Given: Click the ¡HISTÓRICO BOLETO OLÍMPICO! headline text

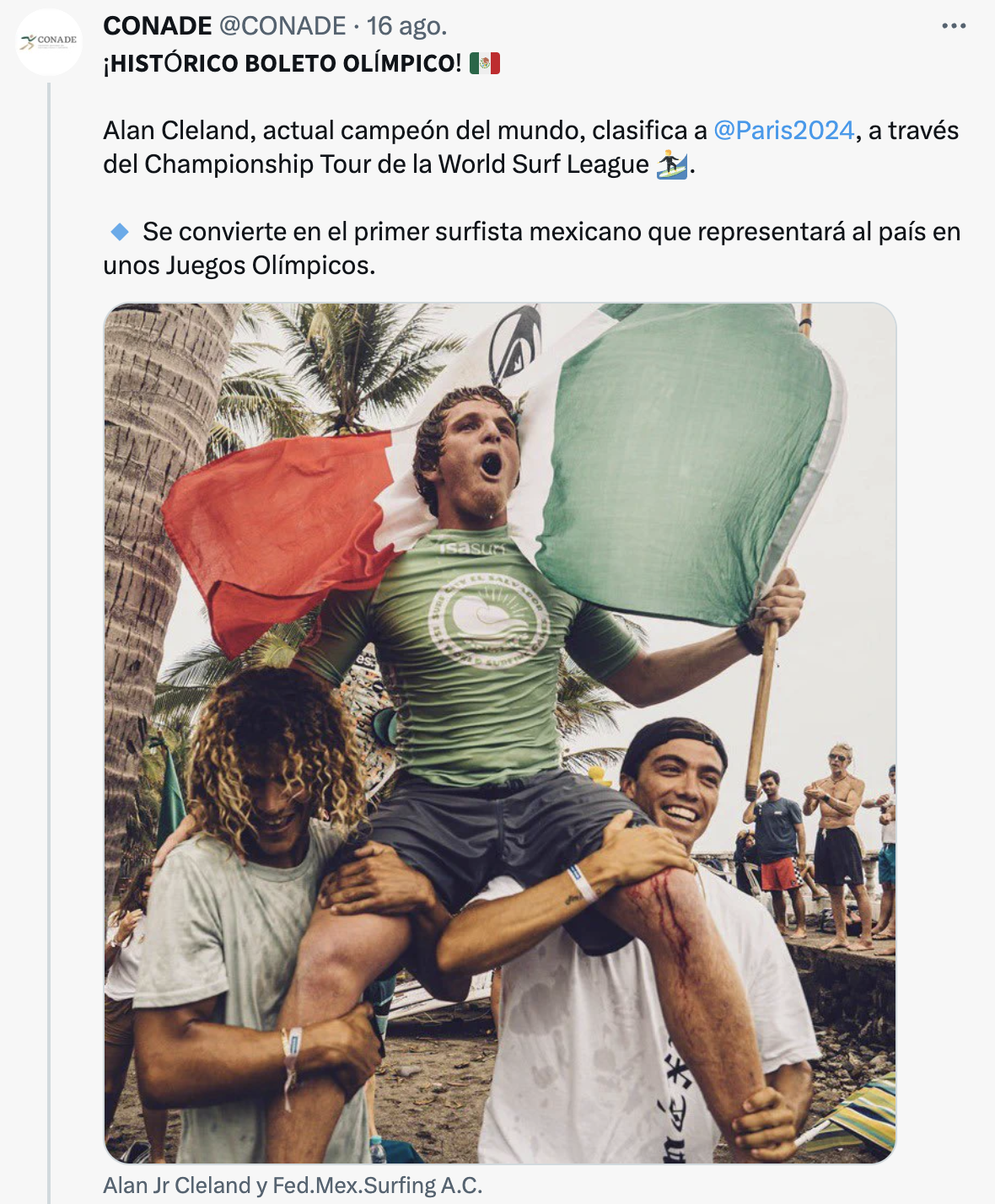Looking at the screenshot, I should coord(282,63).
